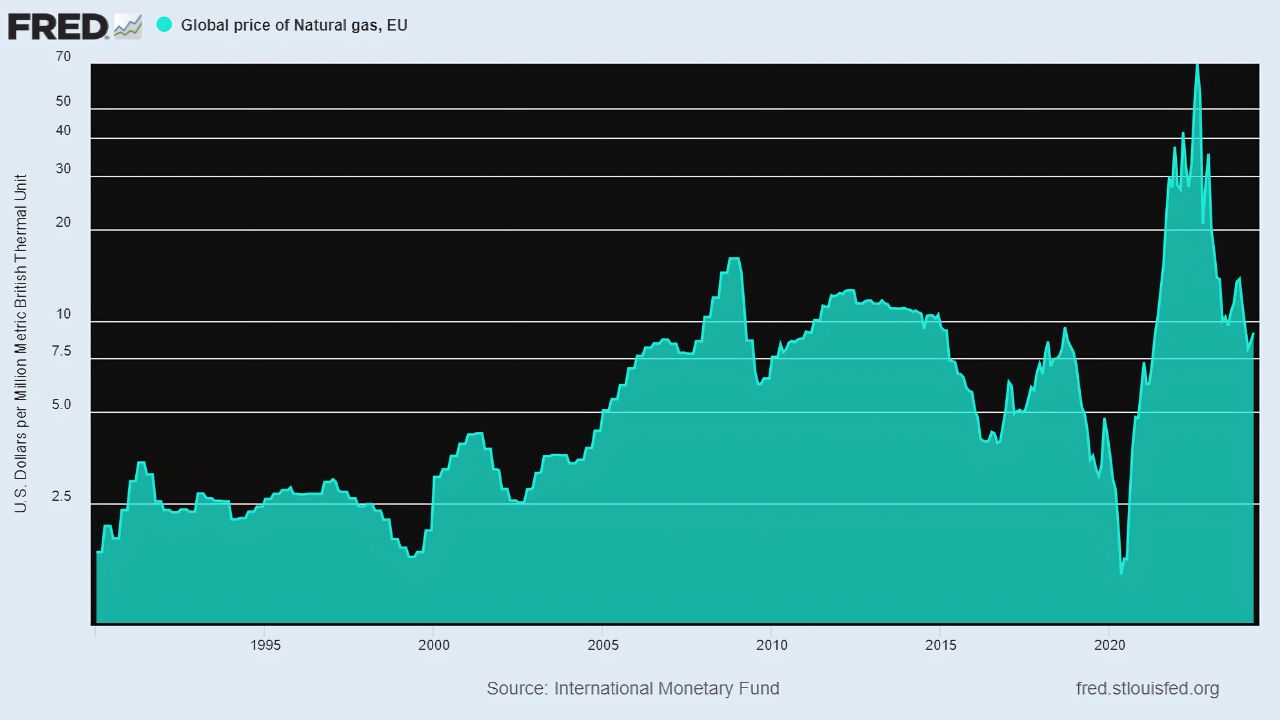
Task: Click the y-axis label 20
Action: click(x=63, y=221)
